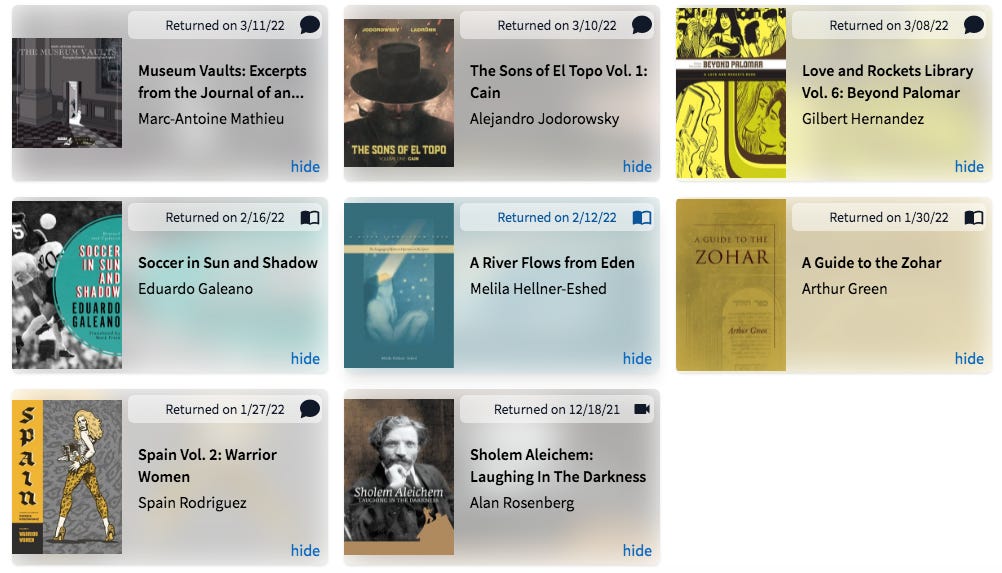Click comic icon on Spain Vol. 2 card
This screenshot has height=573, width=1002.
[x=310, y=409]
